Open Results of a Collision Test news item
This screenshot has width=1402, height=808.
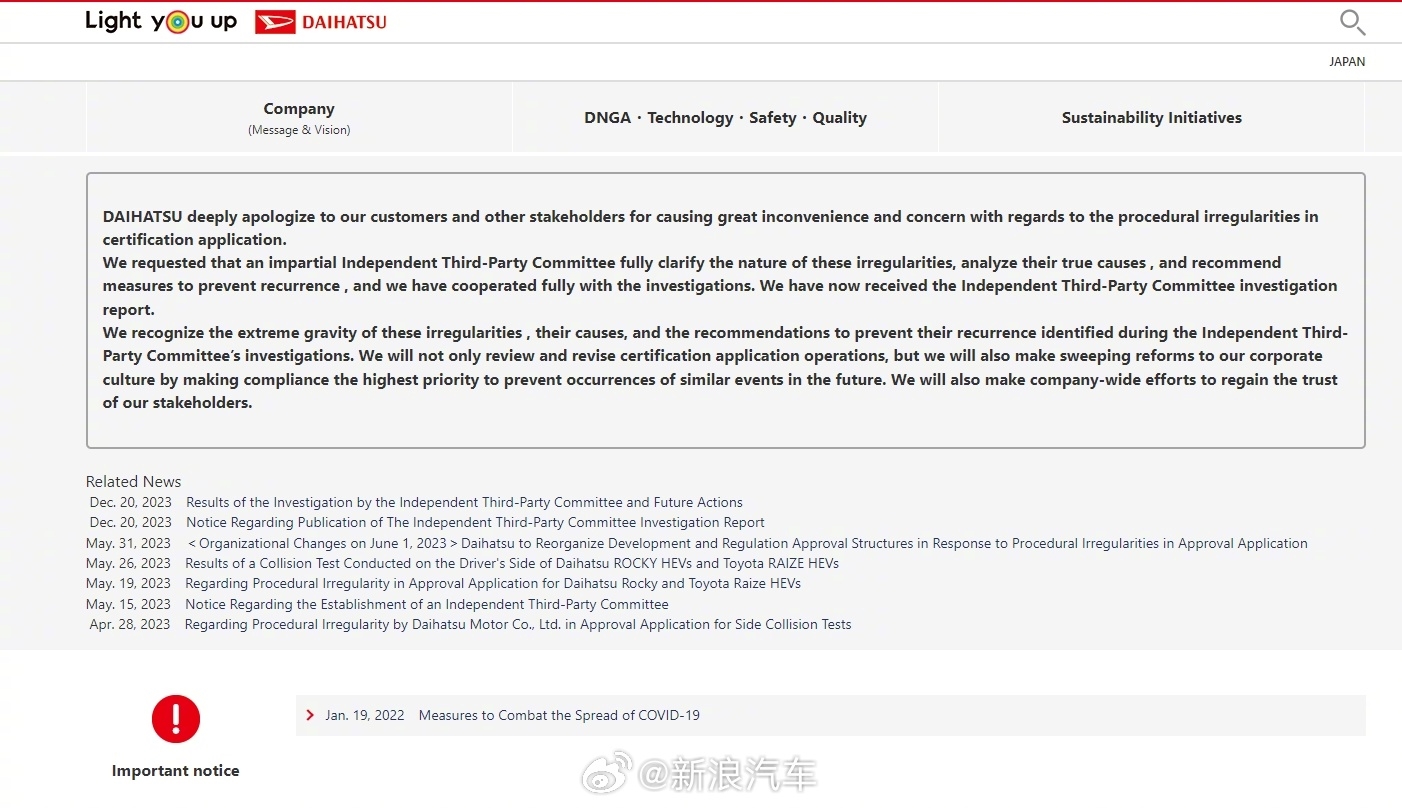coord(512,563)
